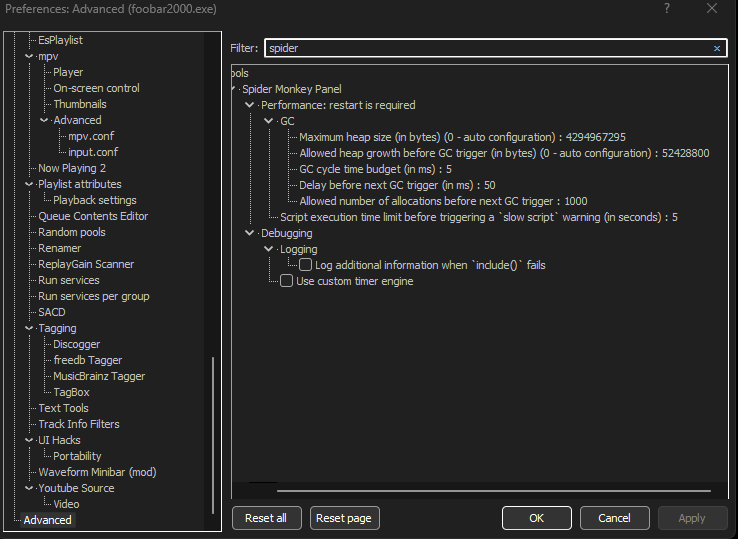Collapse the Debugging group
The width and height of the screenshot is (738, 539).
249,233
